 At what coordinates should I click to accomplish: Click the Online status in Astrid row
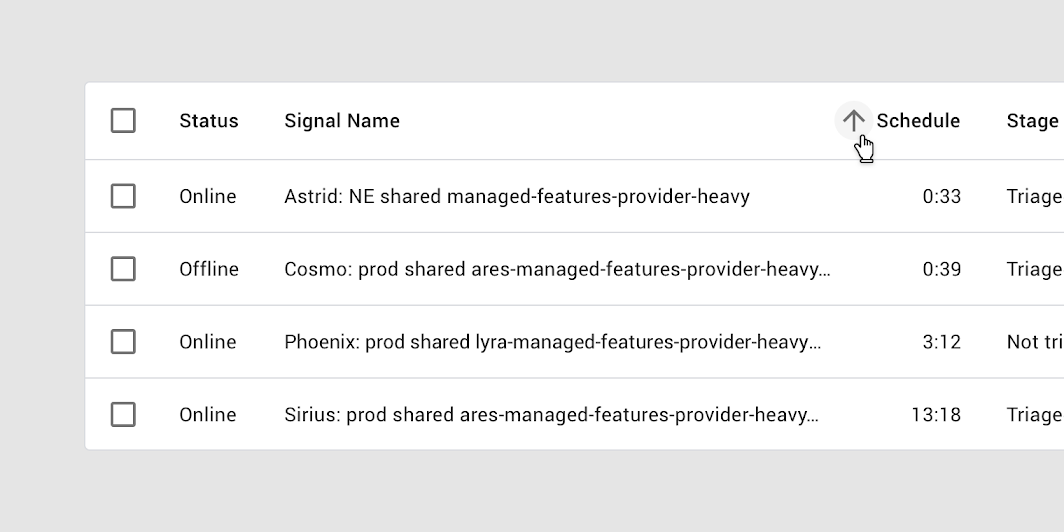[208, 196]
